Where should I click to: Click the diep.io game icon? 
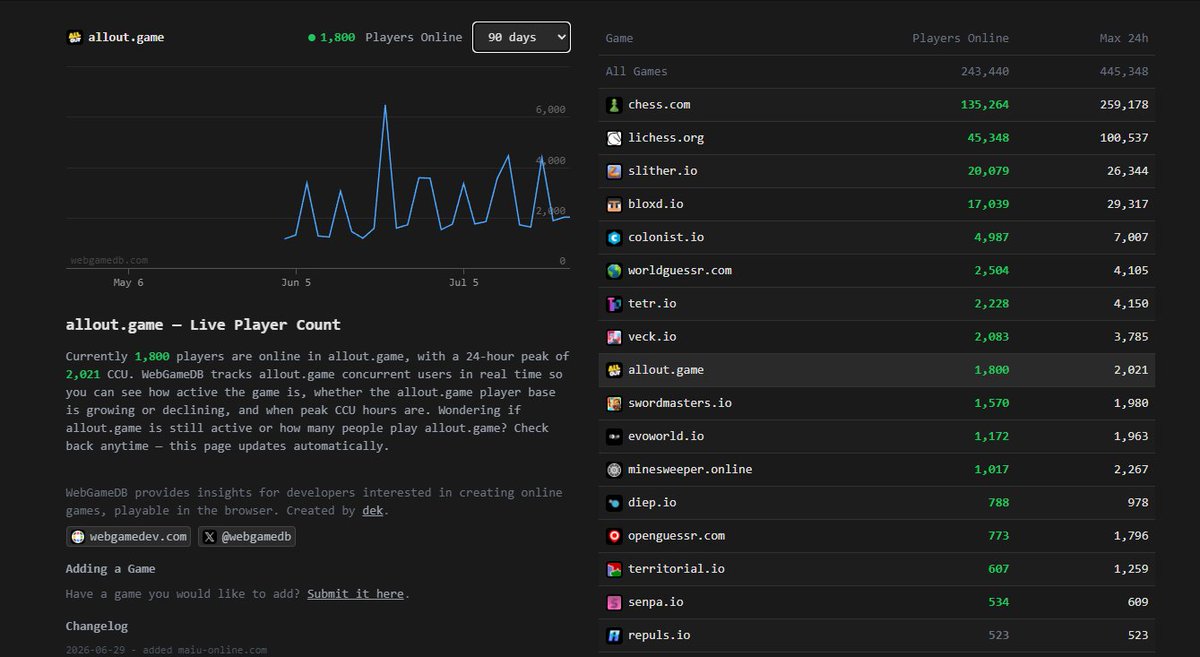click(x=614, y=502)
